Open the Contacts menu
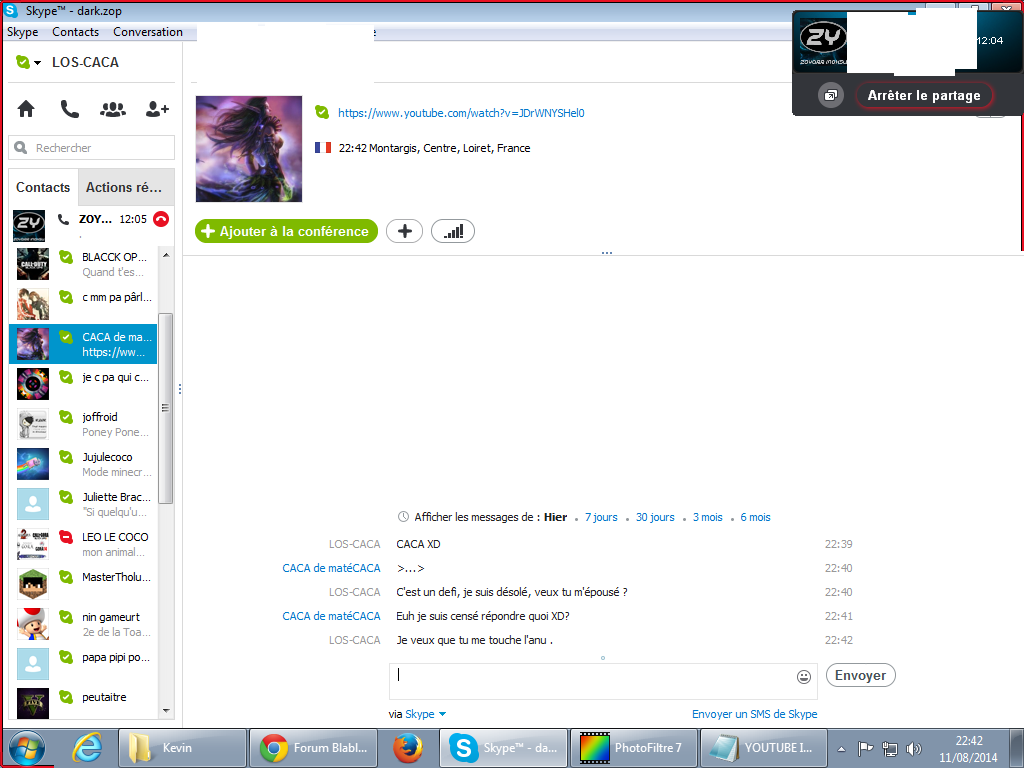This screenshot has width=1024, height=768. click(76, 32)
